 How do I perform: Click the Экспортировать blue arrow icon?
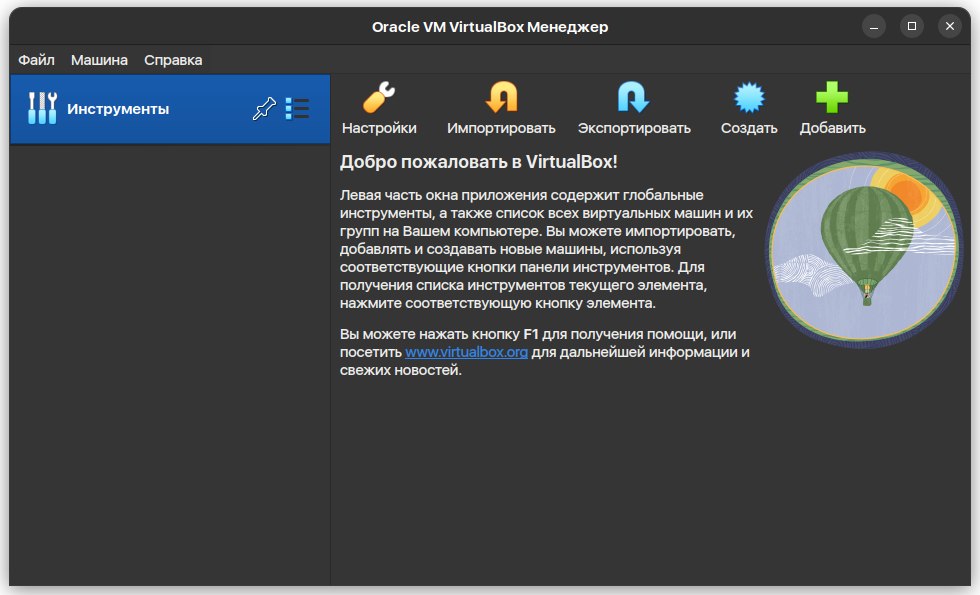(x=634, y=98)
